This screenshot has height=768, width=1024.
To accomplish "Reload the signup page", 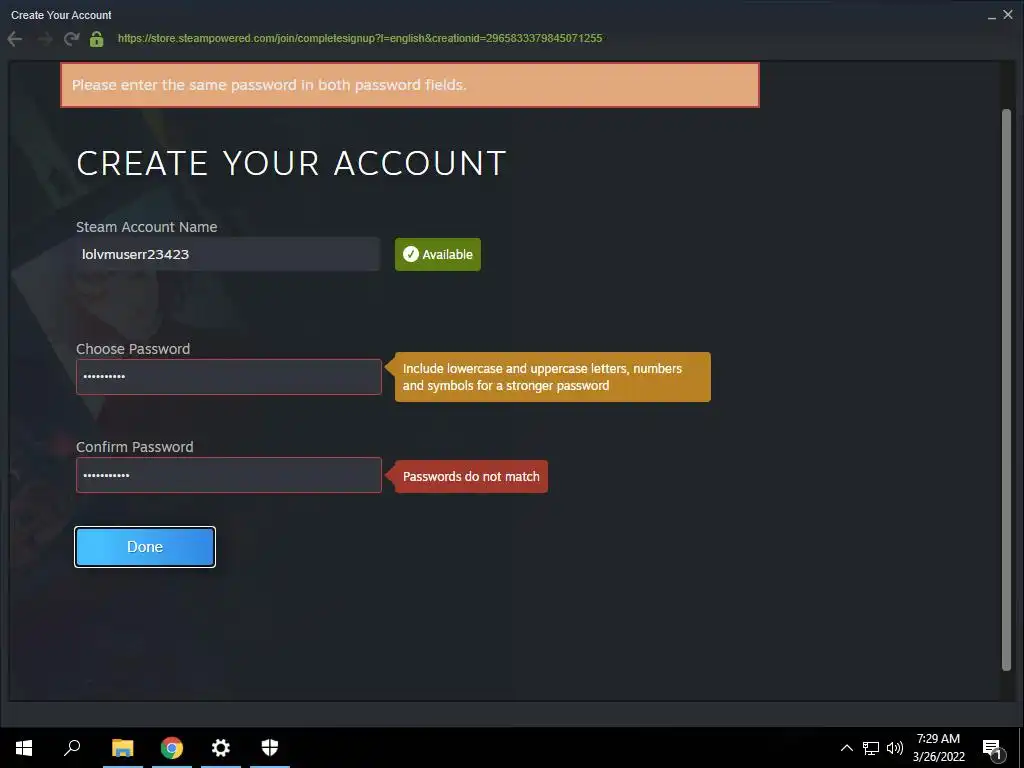I will click(x=71, y=39).
